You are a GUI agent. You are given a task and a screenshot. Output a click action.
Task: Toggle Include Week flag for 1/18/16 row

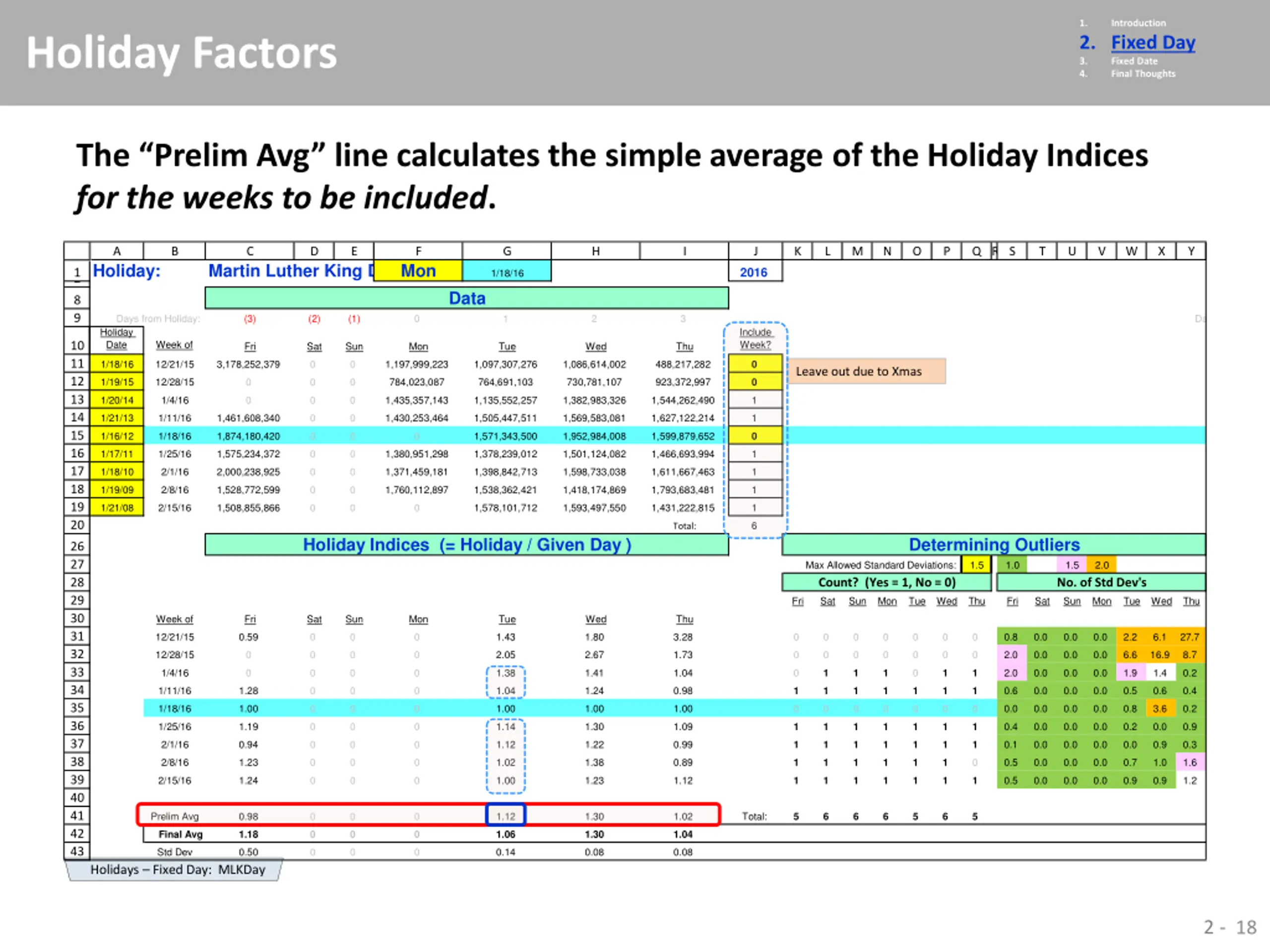point(755,436)
